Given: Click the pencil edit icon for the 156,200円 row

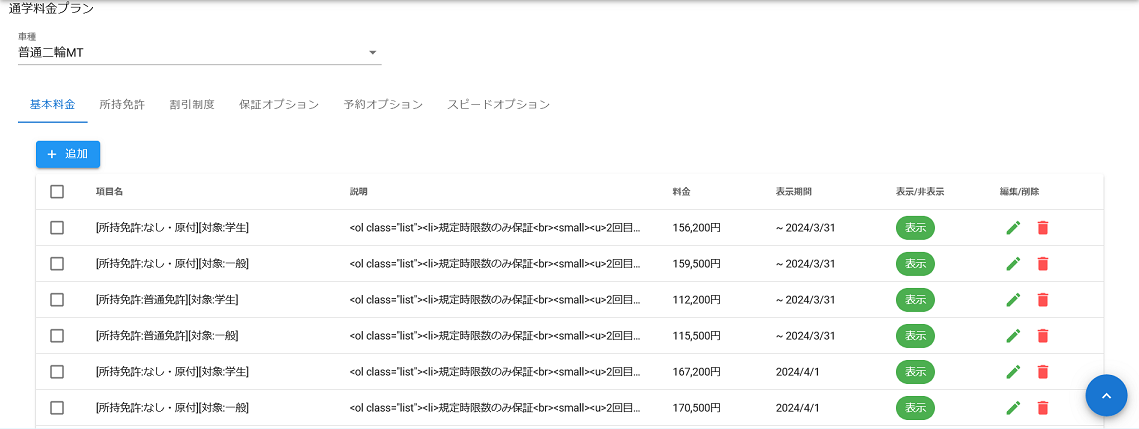Looking at the screenshot, I should click(1013, 228).
